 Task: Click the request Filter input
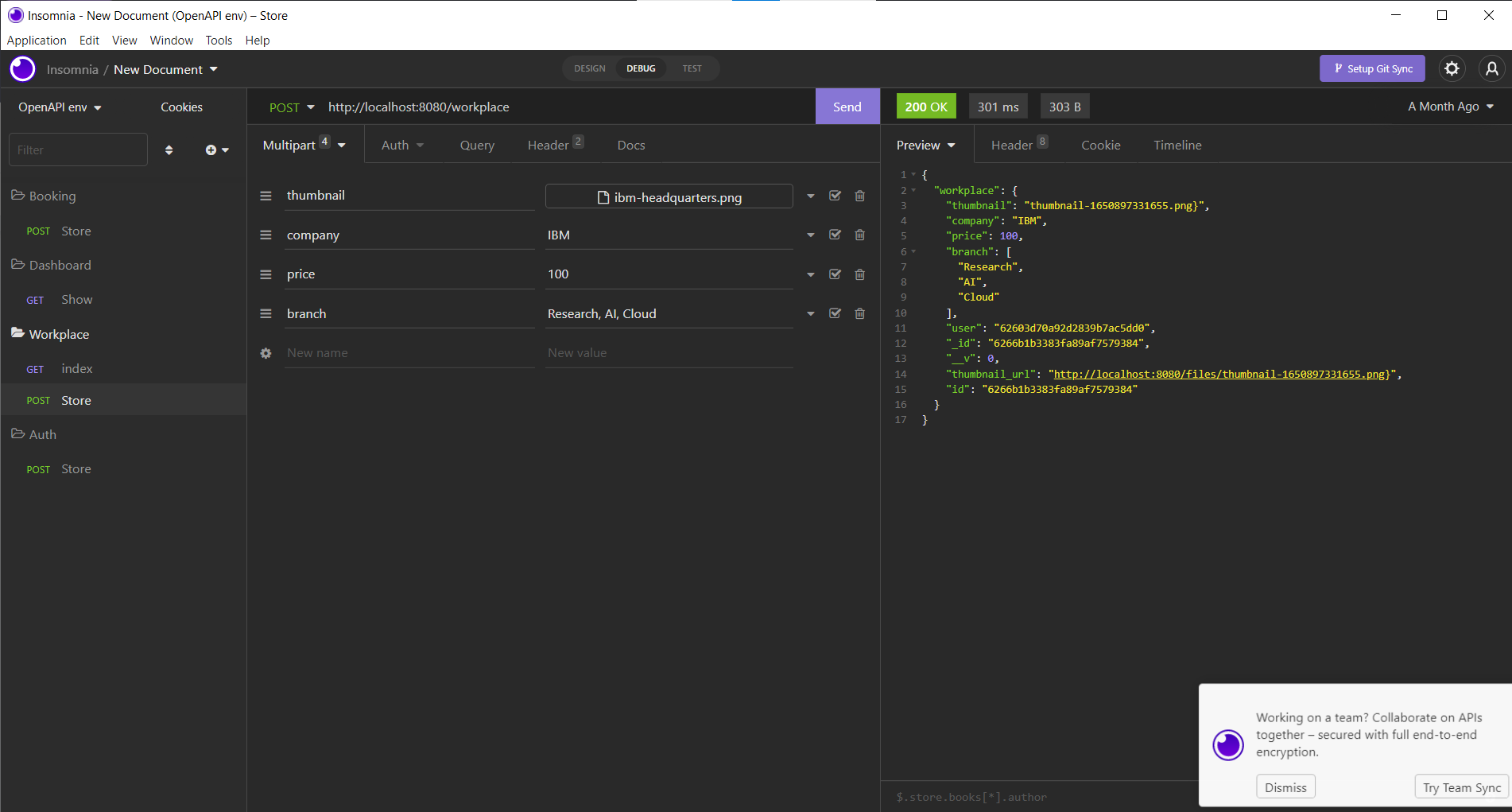tap(78, 150)
